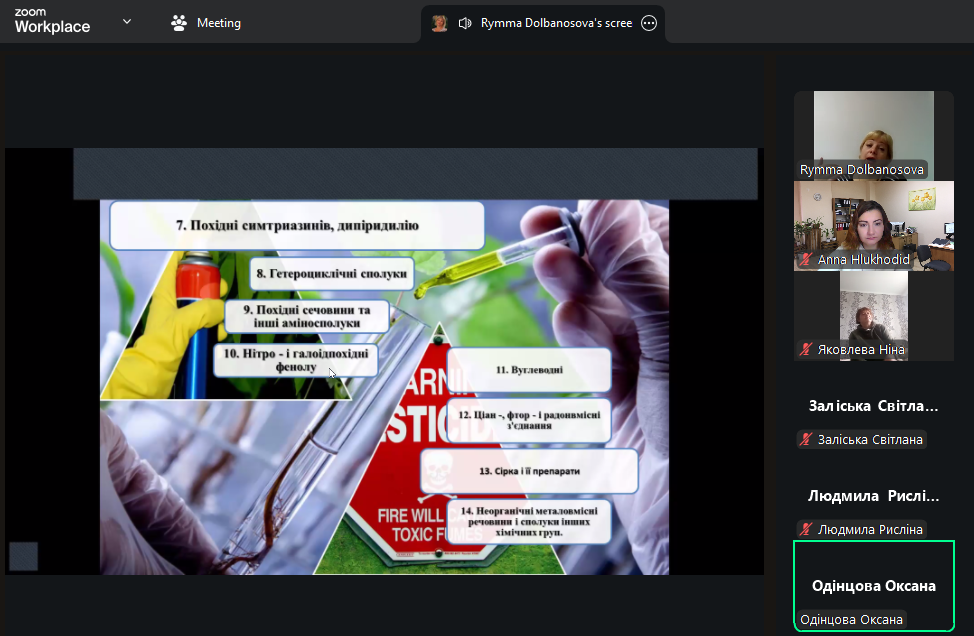Open the screen share more options button
974x636 pixels.
click(x=649, y=23)
